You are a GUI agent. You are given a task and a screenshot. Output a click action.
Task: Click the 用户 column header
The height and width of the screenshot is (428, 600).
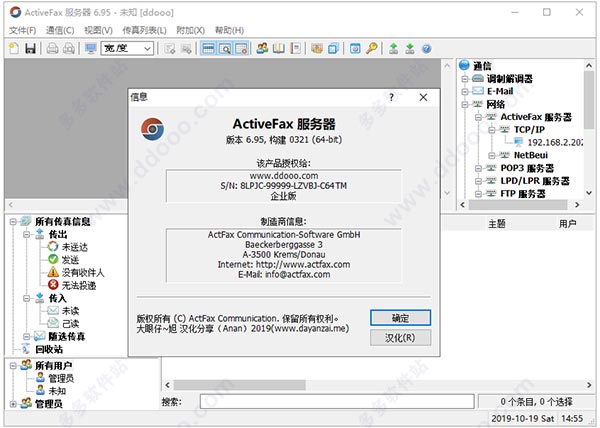[x=567, y=223]
